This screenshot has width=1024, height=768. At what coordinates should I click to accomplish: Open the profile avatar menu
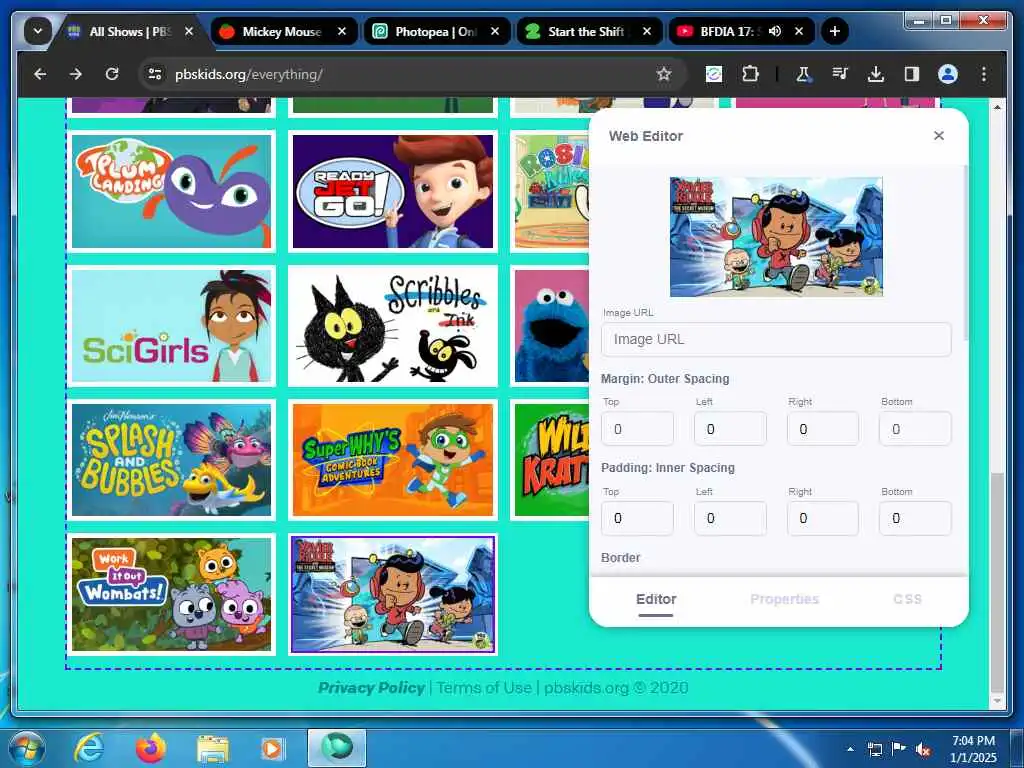[x=948, y=74]
